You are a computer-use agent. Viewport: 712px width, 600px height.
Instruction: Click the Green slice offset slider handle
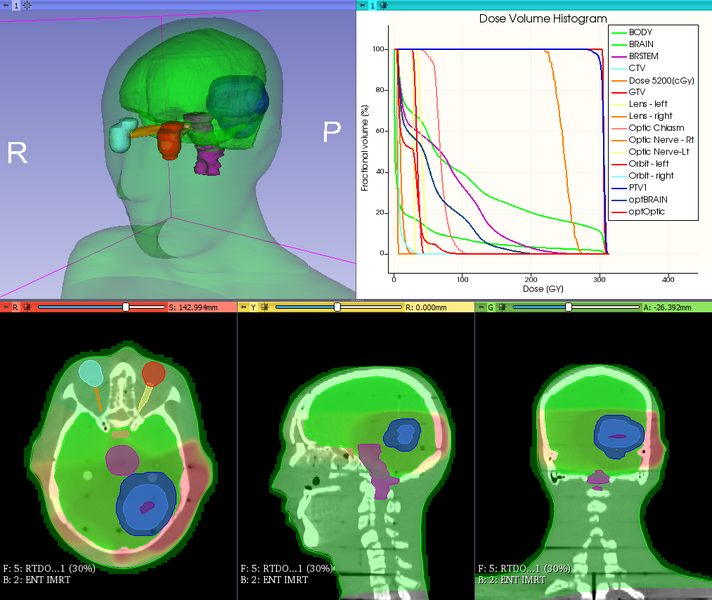[568, 307]
